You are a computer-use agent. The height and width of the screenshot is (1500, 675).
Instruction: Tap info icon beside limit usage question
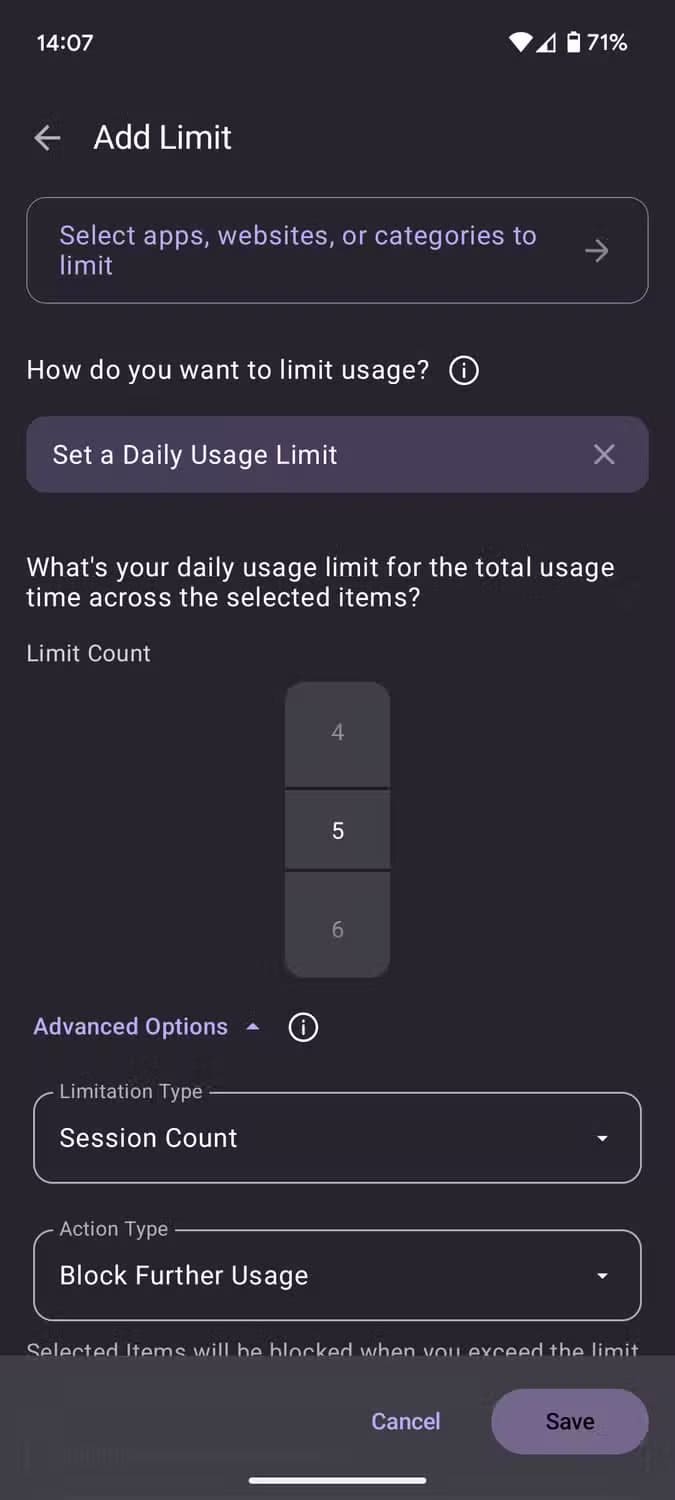[464, 371]
